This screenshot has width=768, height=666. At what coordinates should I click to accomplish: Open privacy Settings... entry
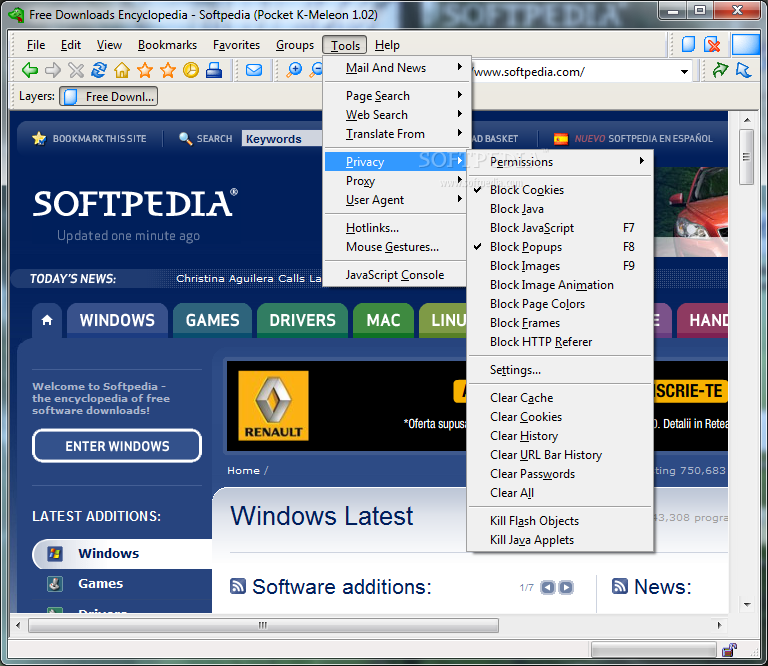click(560, 370)
